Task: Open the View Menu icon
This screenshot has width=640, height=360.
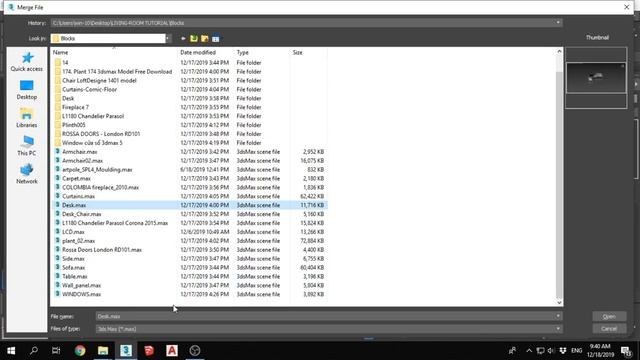Action: point(216,39)
